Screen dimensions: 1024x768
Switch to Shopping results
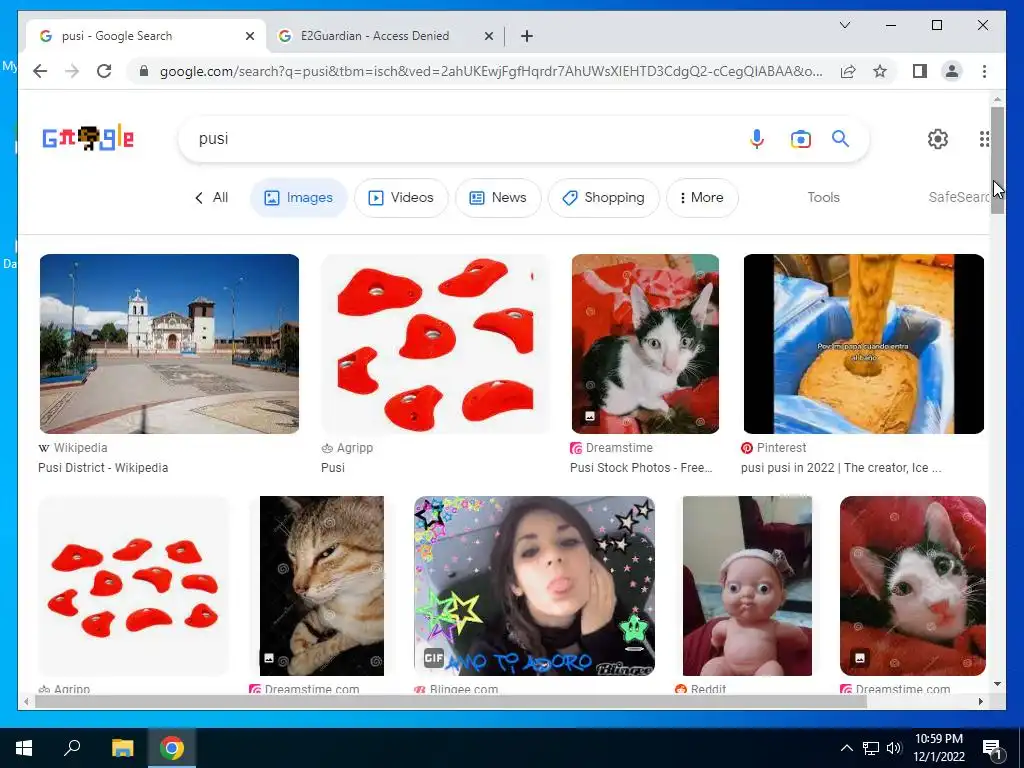(x=603, y=197)
